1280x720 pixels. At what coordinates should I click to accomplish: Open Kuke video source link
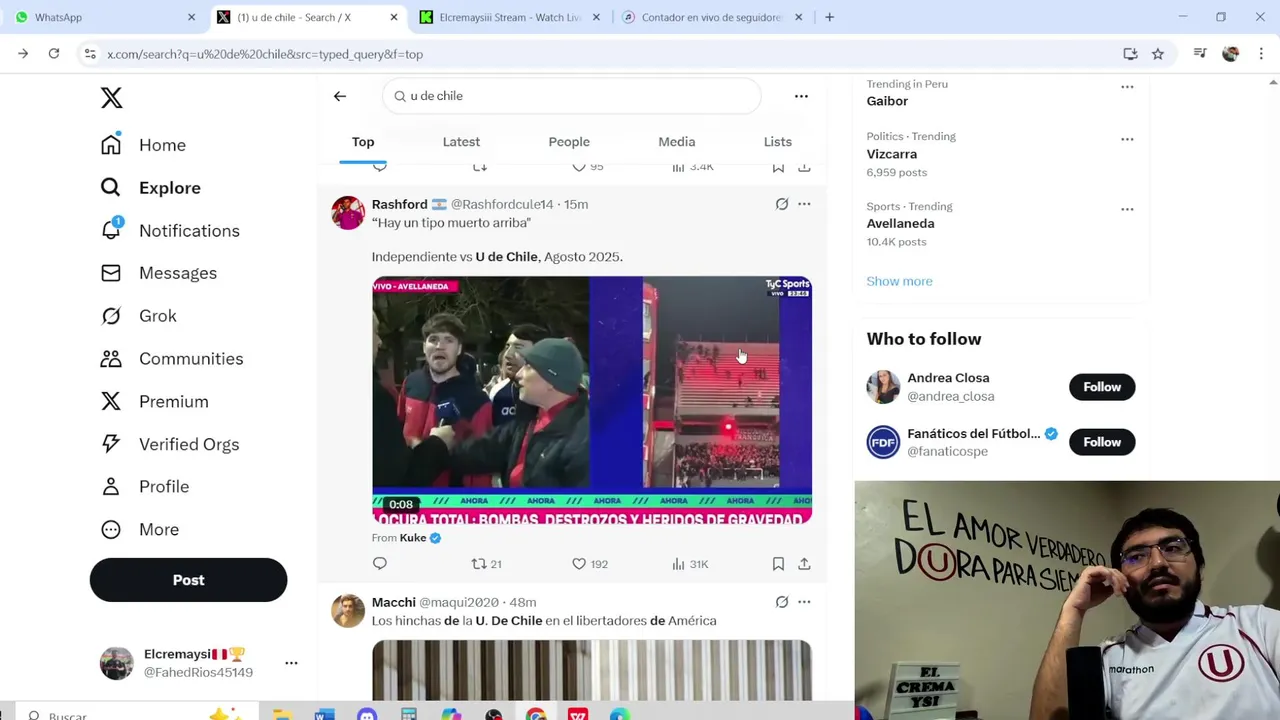413,538
